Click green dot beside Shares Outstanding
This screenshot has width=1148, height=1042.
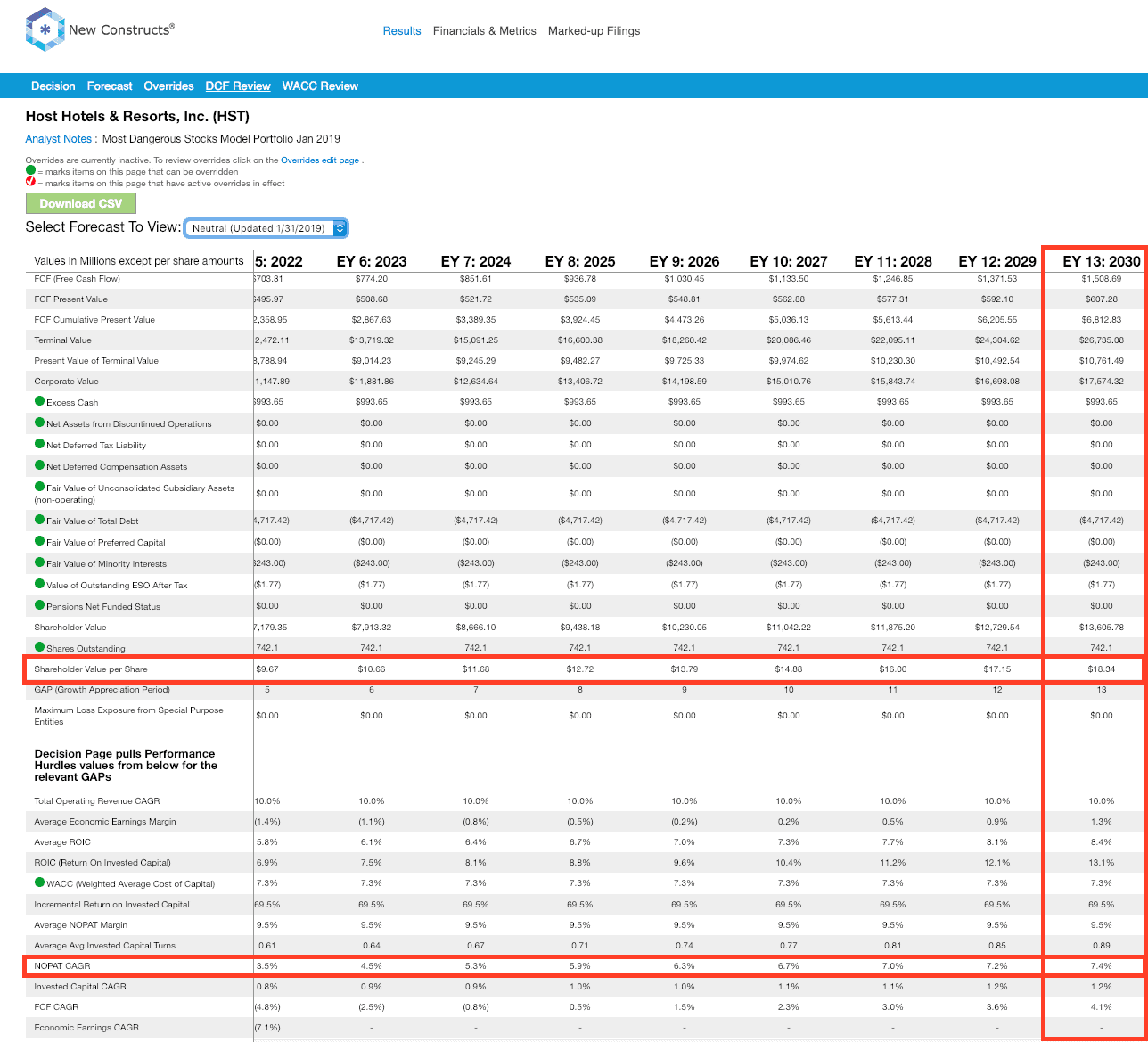(x=39, y=647)
